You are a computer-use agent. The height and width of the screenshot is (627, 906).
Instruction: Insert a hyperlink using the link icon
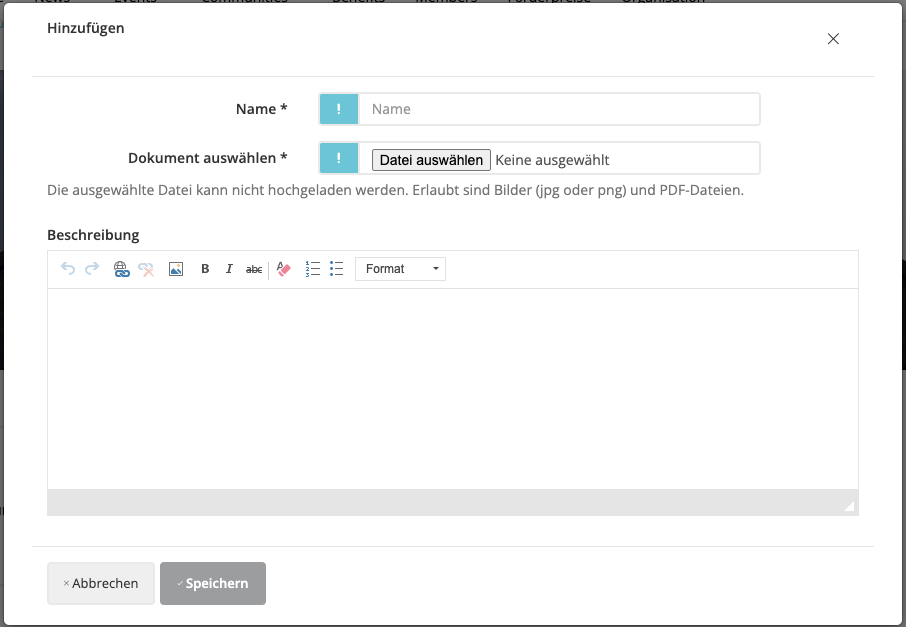(122, 269)
